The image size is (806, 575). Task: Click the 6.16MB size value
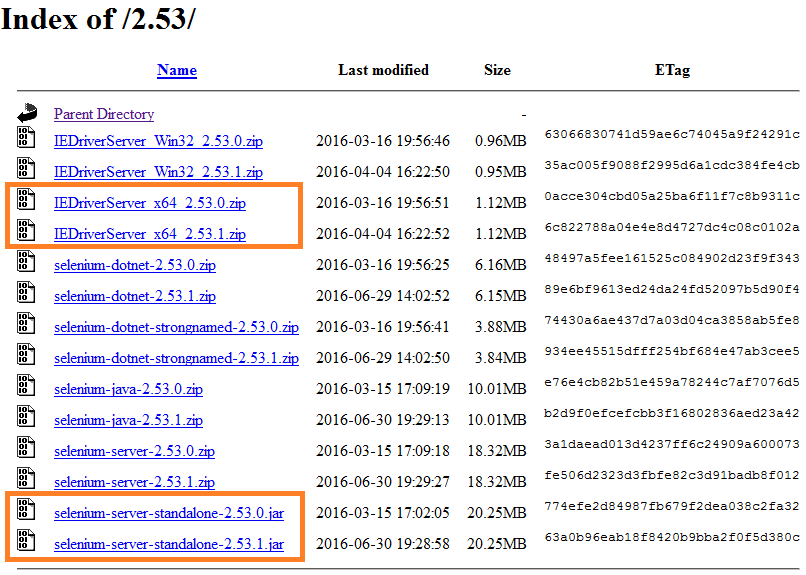pos(501,265)
